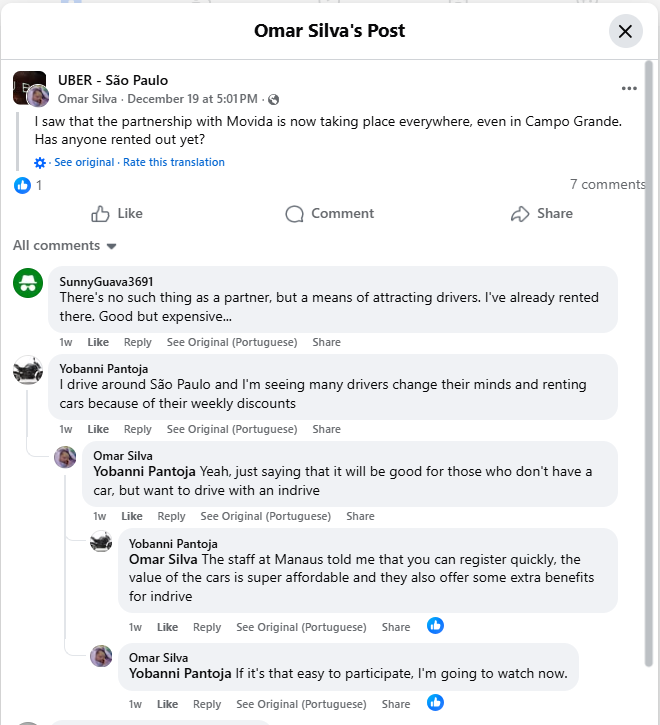Like SunnyGuava3691's comment
This screenshot has width=660, height=725.
[98, 342]
